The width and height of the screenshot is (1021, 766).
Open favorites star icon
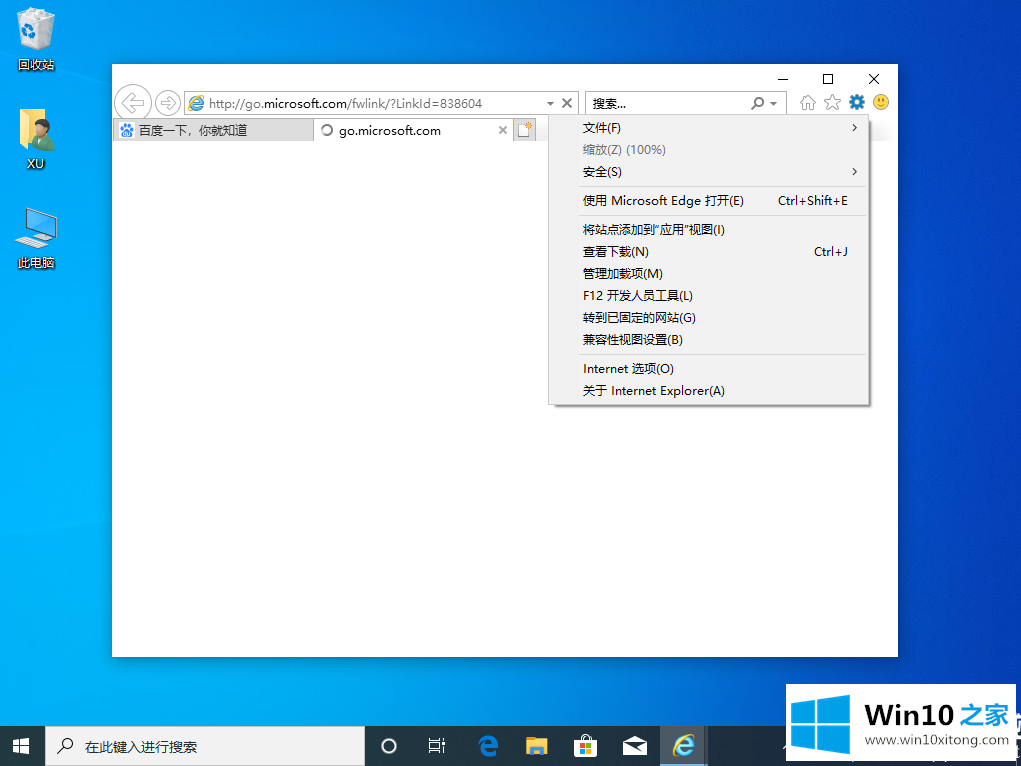(x=832, y=102)
